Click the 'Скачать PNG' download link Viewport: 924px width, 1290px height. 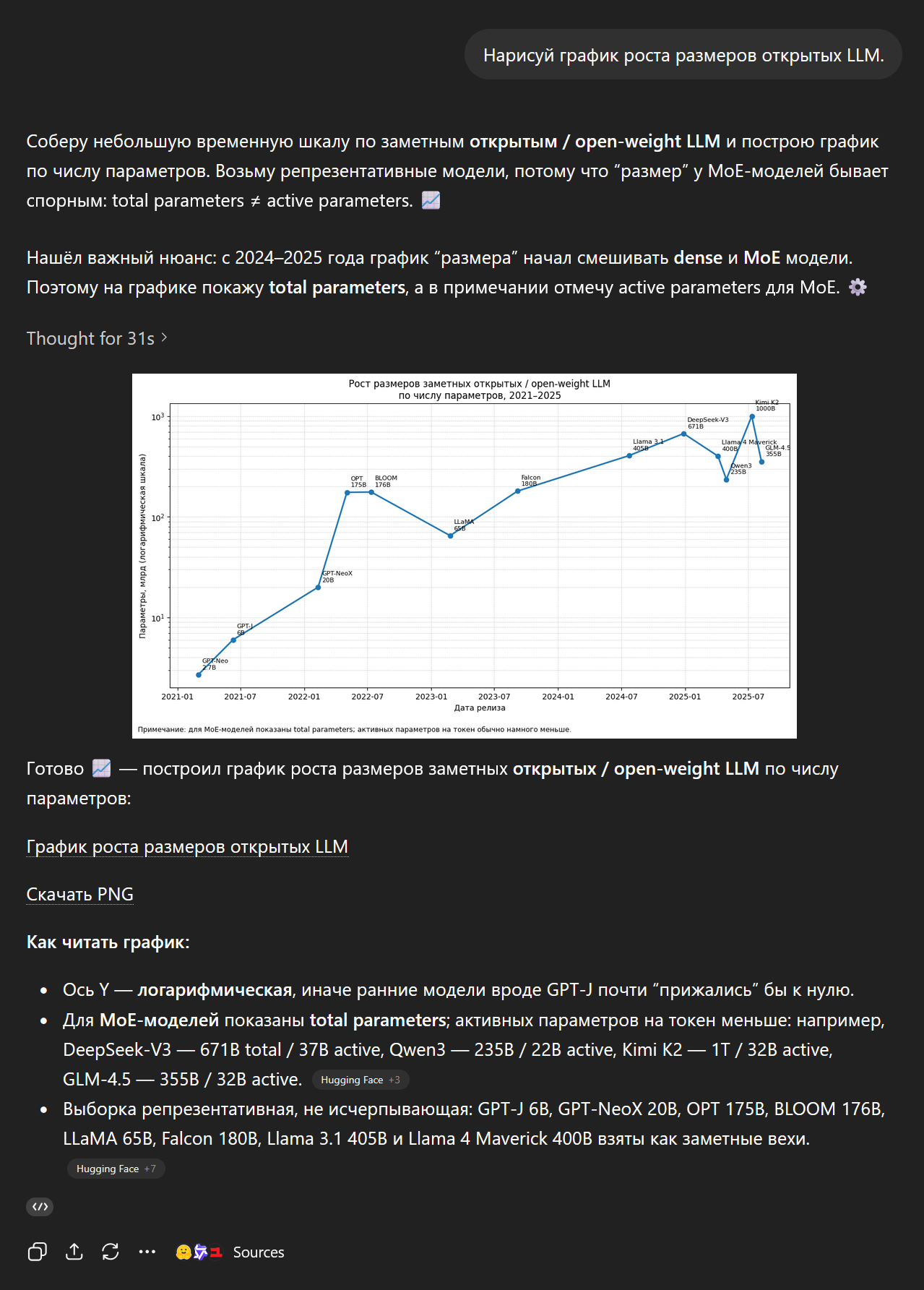(x=80, y=894)
